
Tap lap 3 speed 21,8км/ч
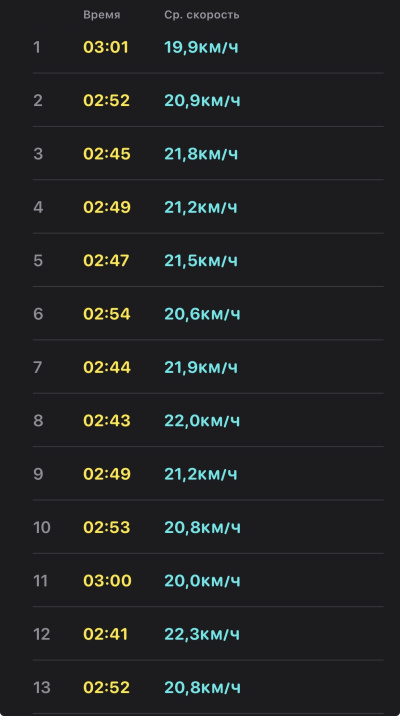201,154
